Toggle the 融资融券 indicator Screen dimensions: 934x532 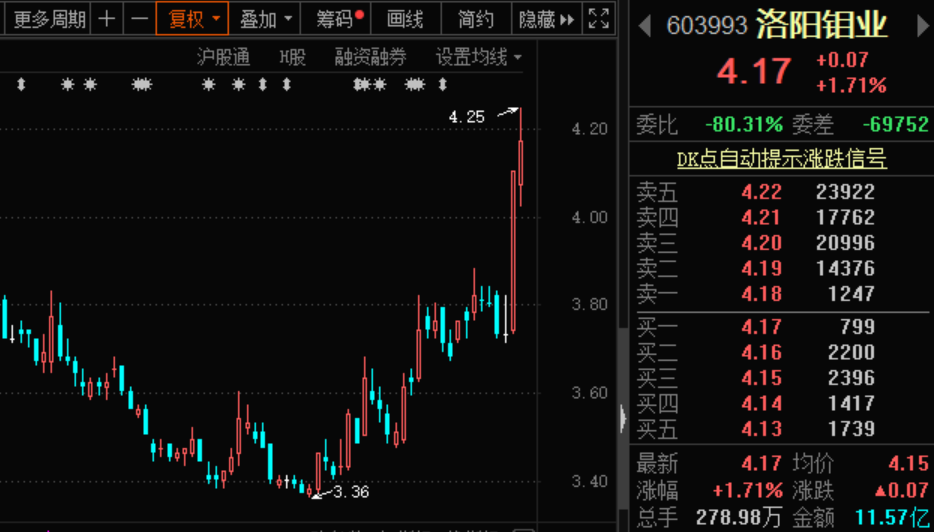(x=371, y=58)
